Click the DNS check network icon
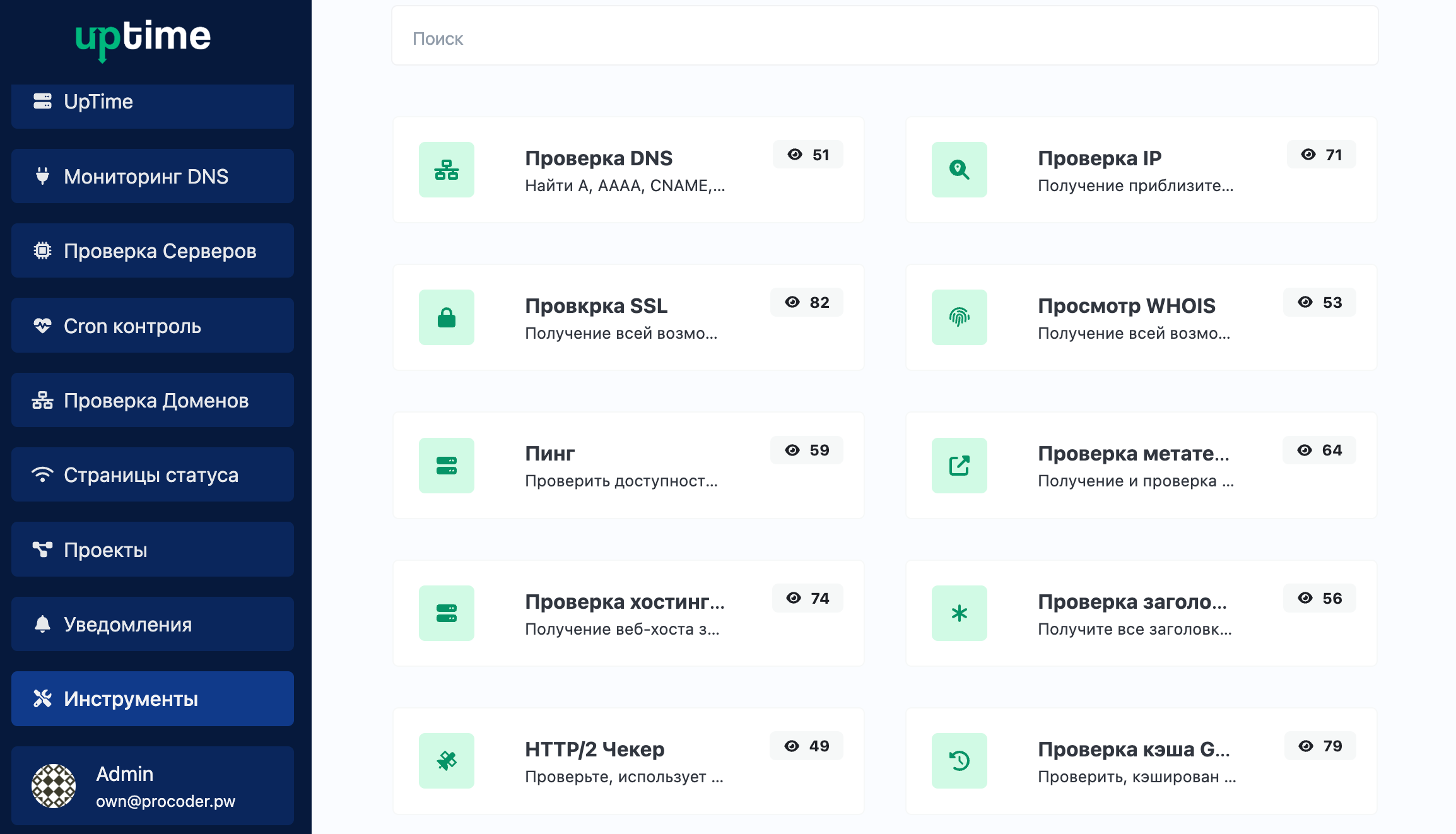This screenshot has height=834, width=1456. (446, 170)
